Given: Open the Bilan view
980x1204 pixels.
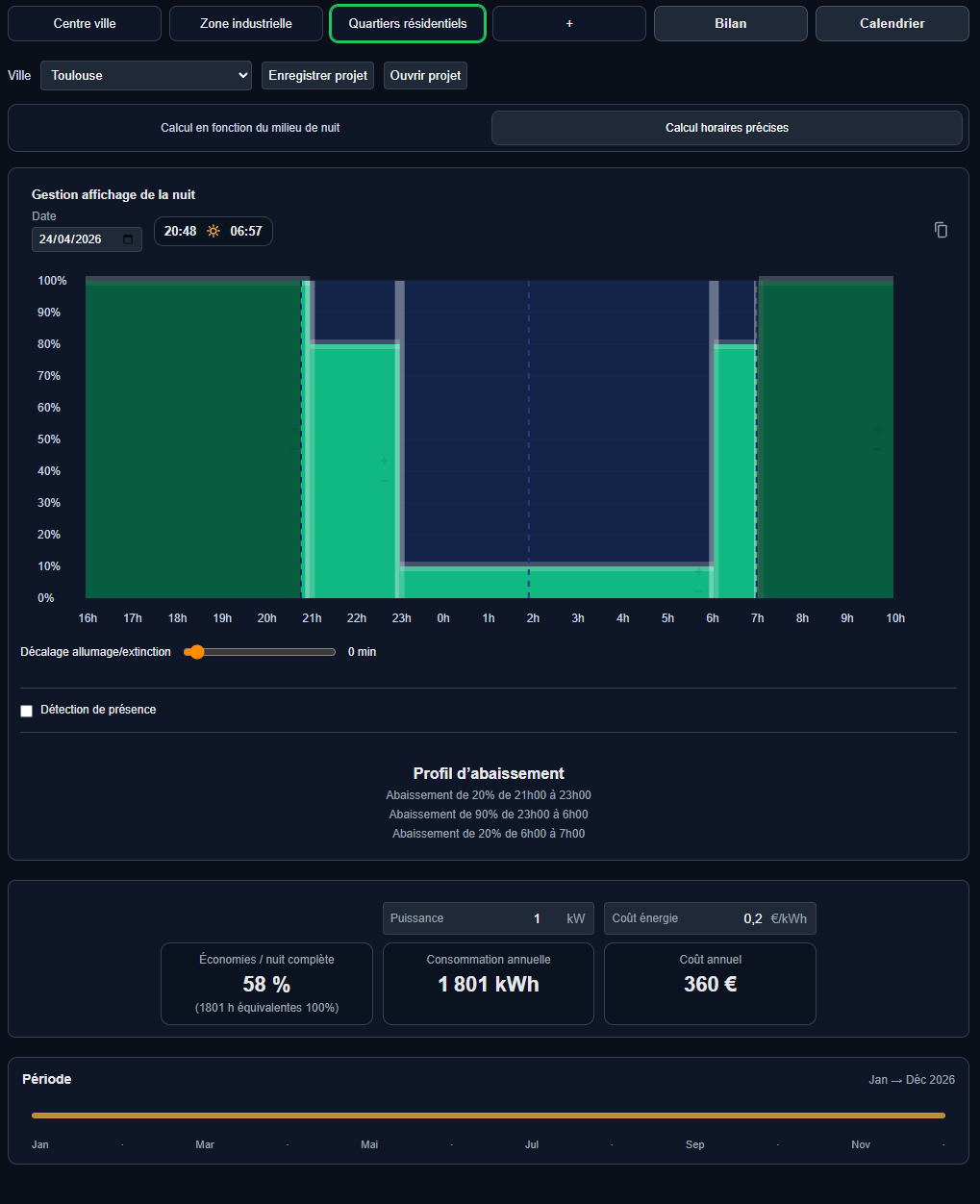Looking at the screenshot, I should coord(731,23).
